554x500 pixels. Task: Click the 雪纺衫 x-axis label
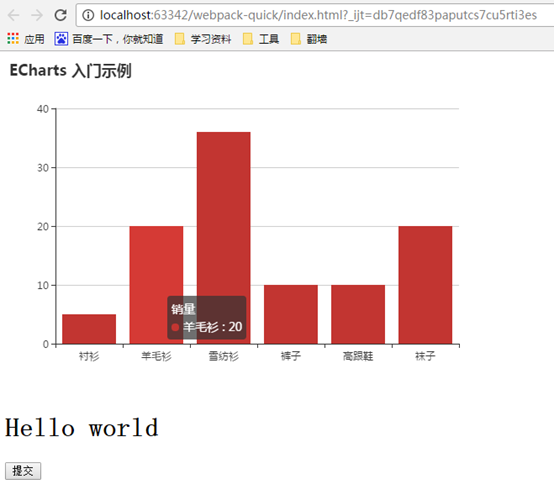tap(224, 356)
